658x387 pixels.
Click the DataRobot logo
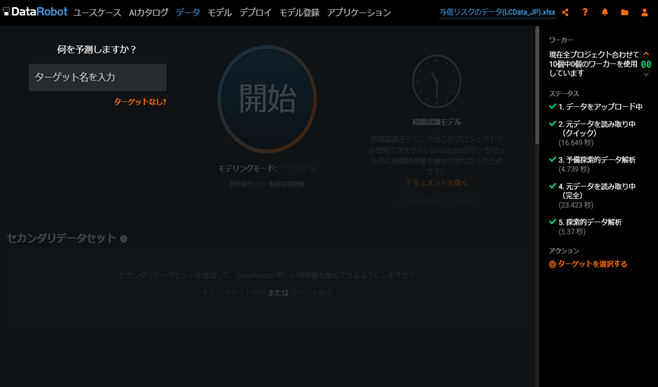[35, 12]
